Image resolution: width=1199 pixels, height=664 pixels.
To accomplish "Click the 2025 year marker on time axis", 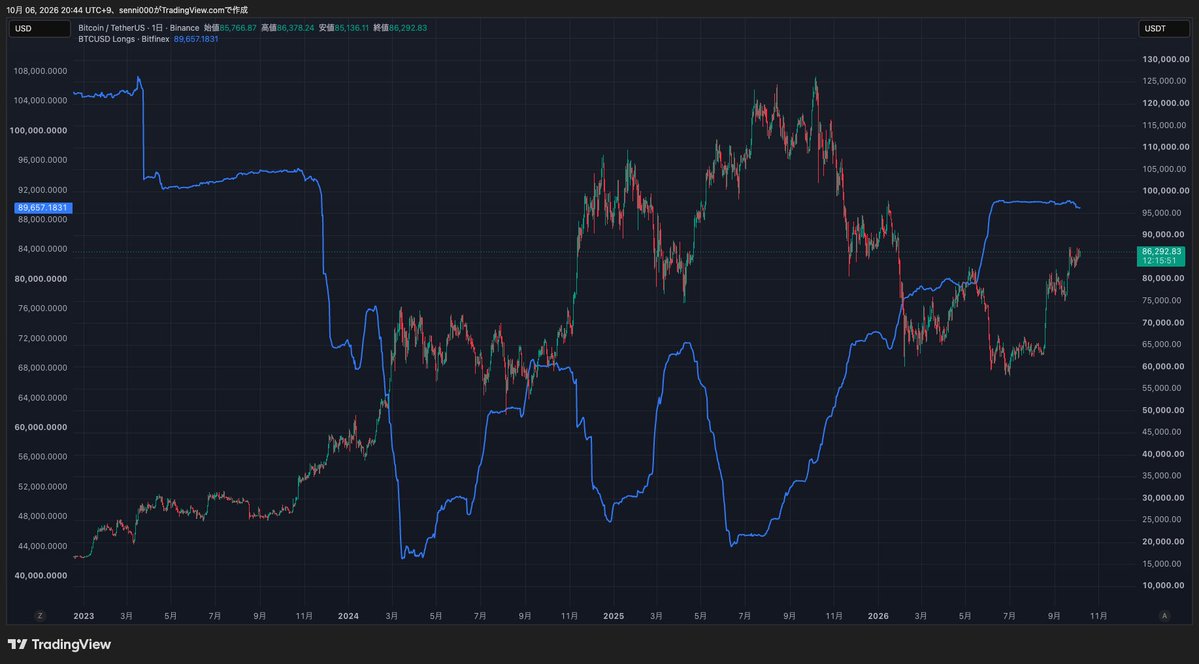I will click(x=613, y=616).
